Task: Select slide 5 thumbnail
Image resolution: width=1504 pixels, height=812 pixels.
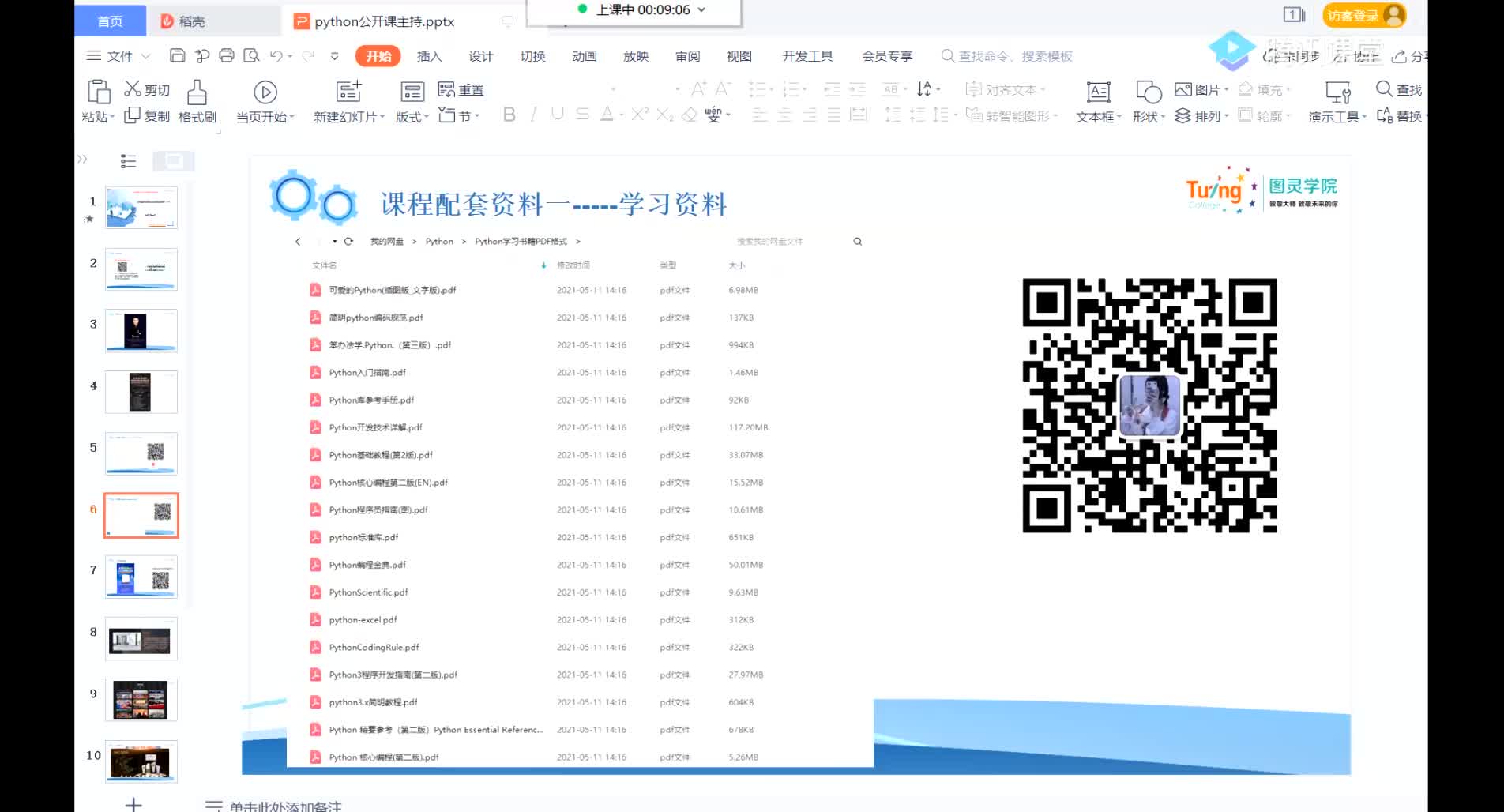Action: click(141, 453)
